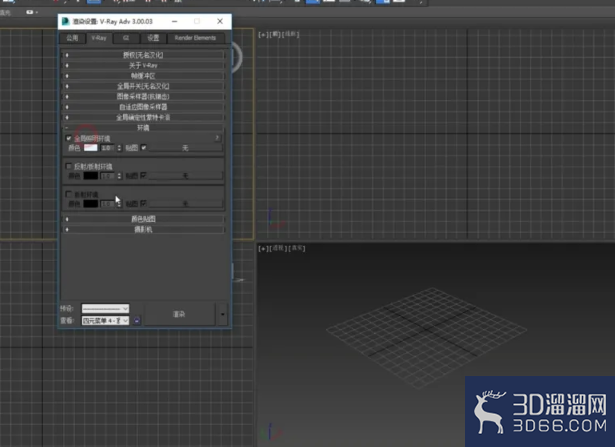This screenshot has width=615, height=447.
Task: Toggle the 贴图 checkbox in 反射/折射环境 row
Action: point(143,176)
